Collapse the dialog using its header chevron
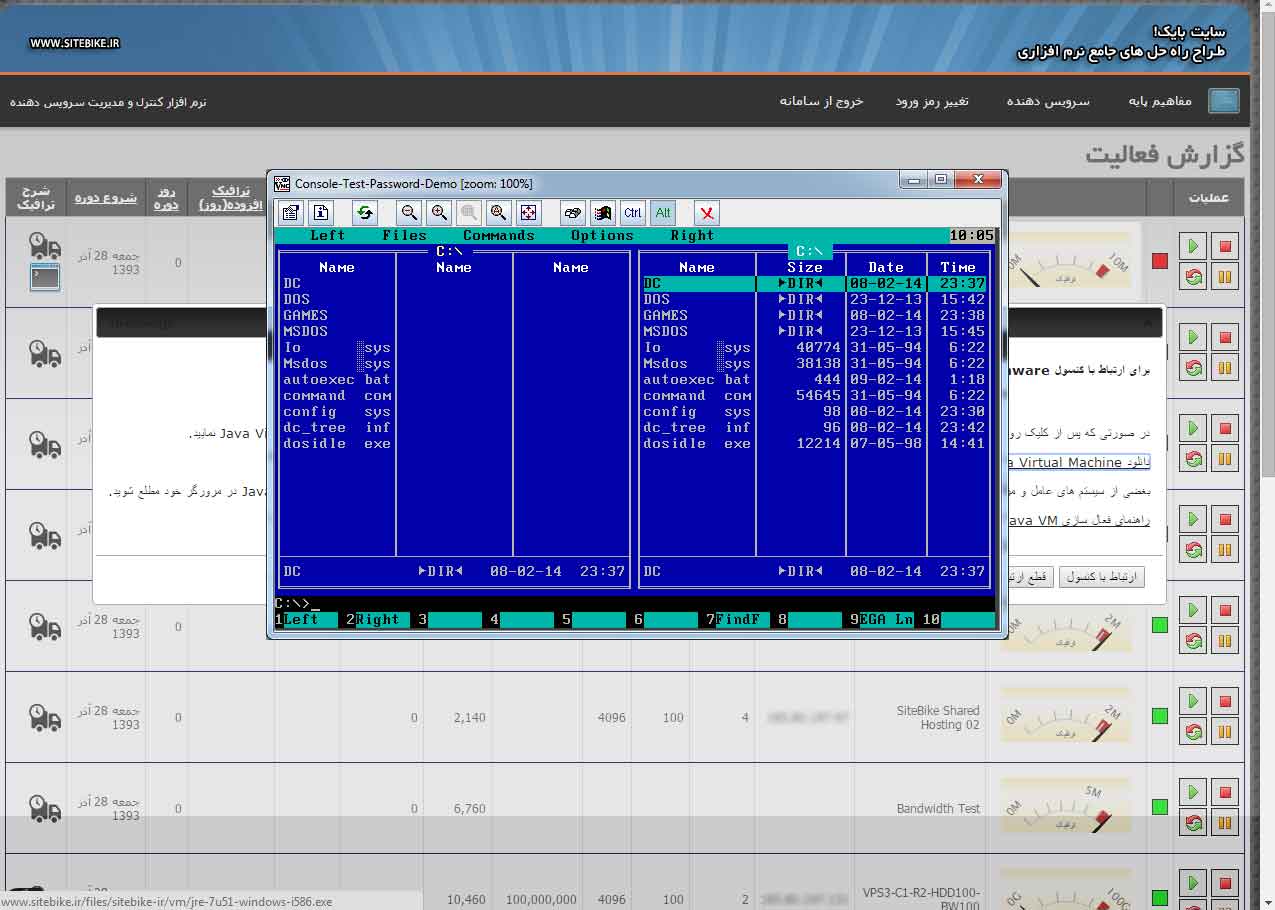Viewport: 1275px width, 910px height. point(1148,322)
